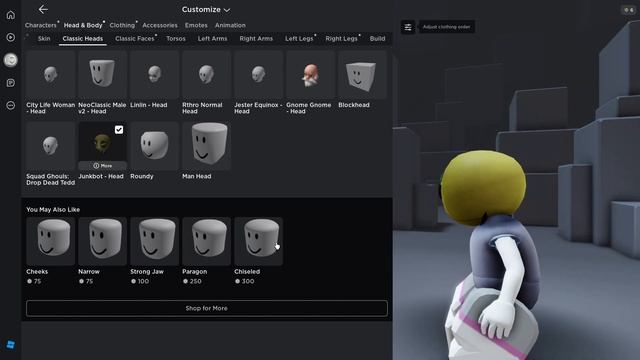Switch to the Emotes tab
Screen dimensions: 640x360
(x=196, y=25)
